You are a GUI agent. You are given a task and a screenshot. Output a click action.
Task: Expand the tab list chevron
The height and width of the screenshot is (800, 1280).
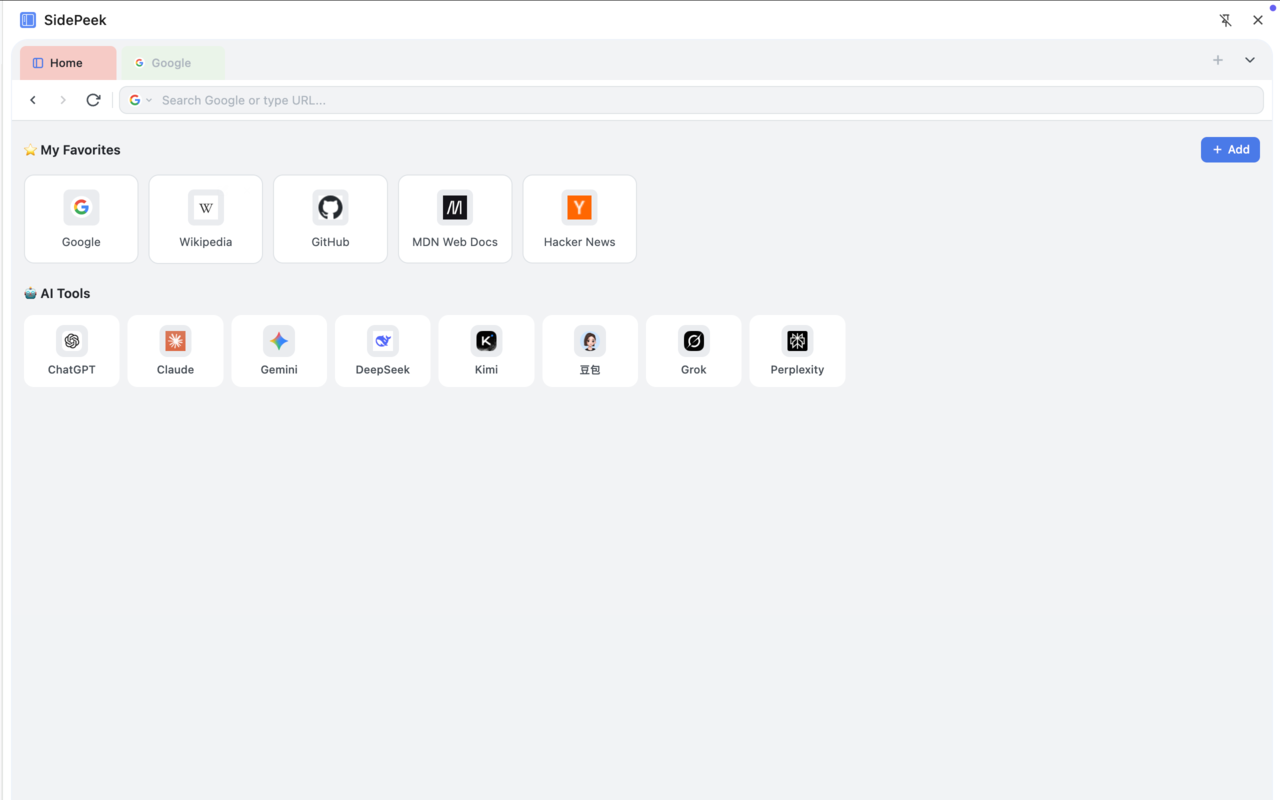[1250, 60]
